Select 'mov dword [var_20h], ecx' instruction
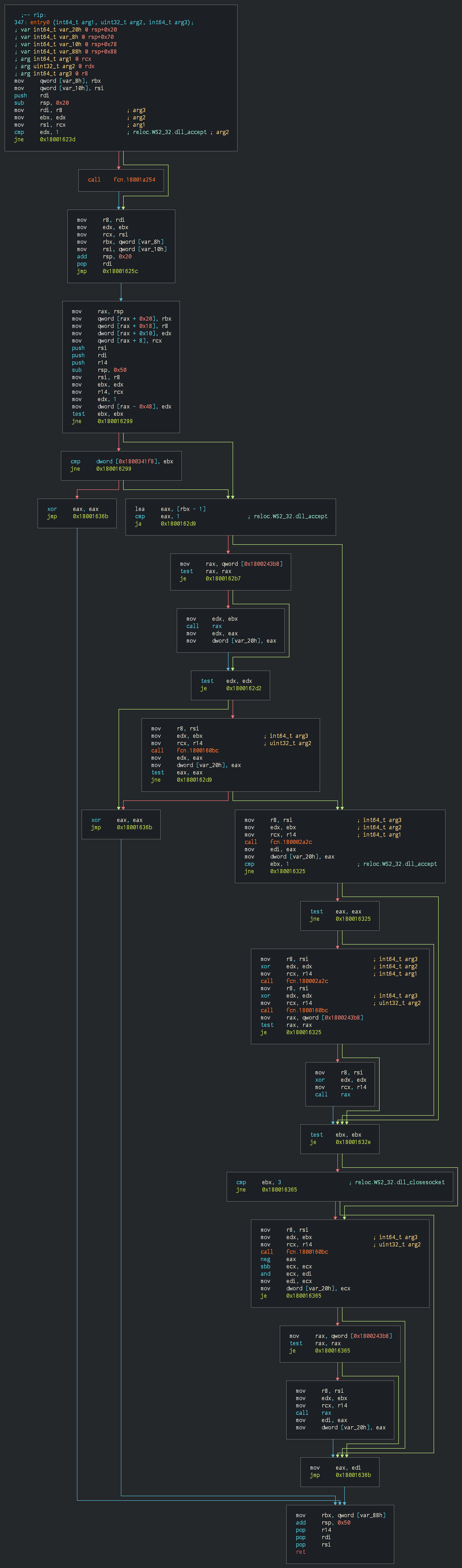 coord(305,1288)
